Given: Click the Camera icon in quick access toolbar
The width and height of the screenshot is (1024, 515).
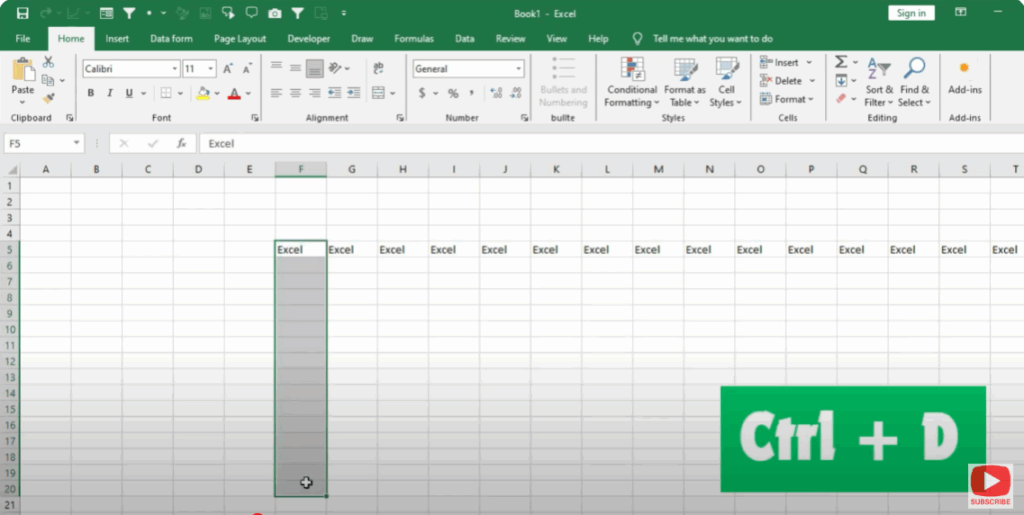Looking at the screenshot, I should tap(275, 13).
